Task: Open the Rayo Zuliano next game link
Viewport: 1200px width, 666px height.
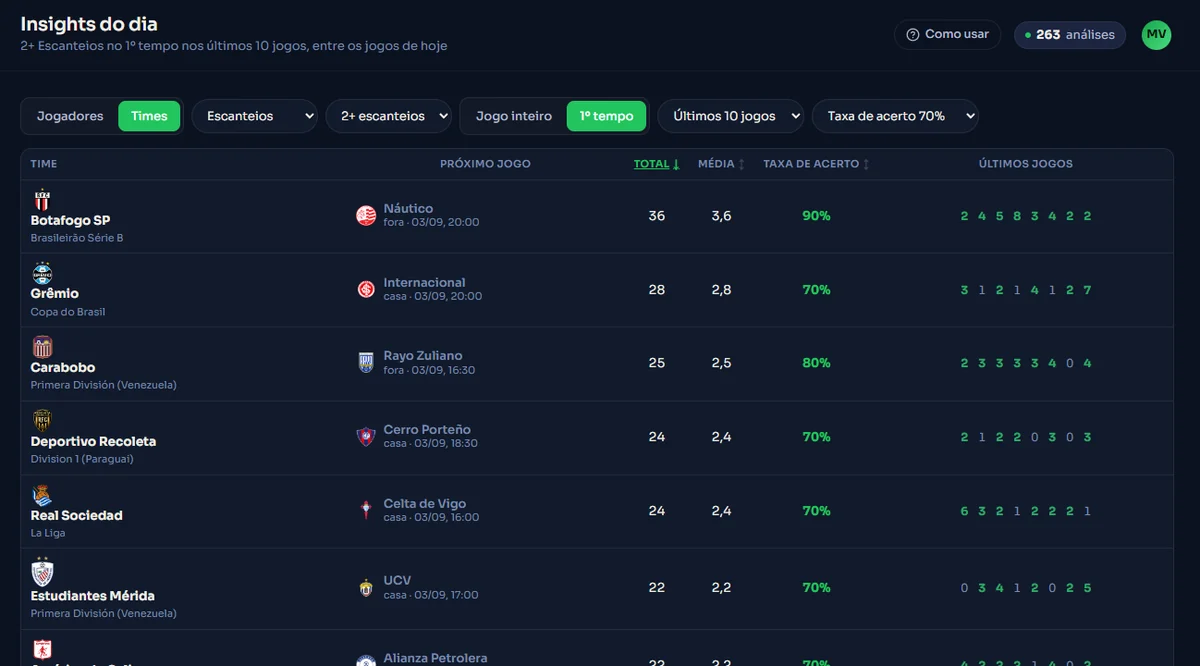Action: pos(423,356)
